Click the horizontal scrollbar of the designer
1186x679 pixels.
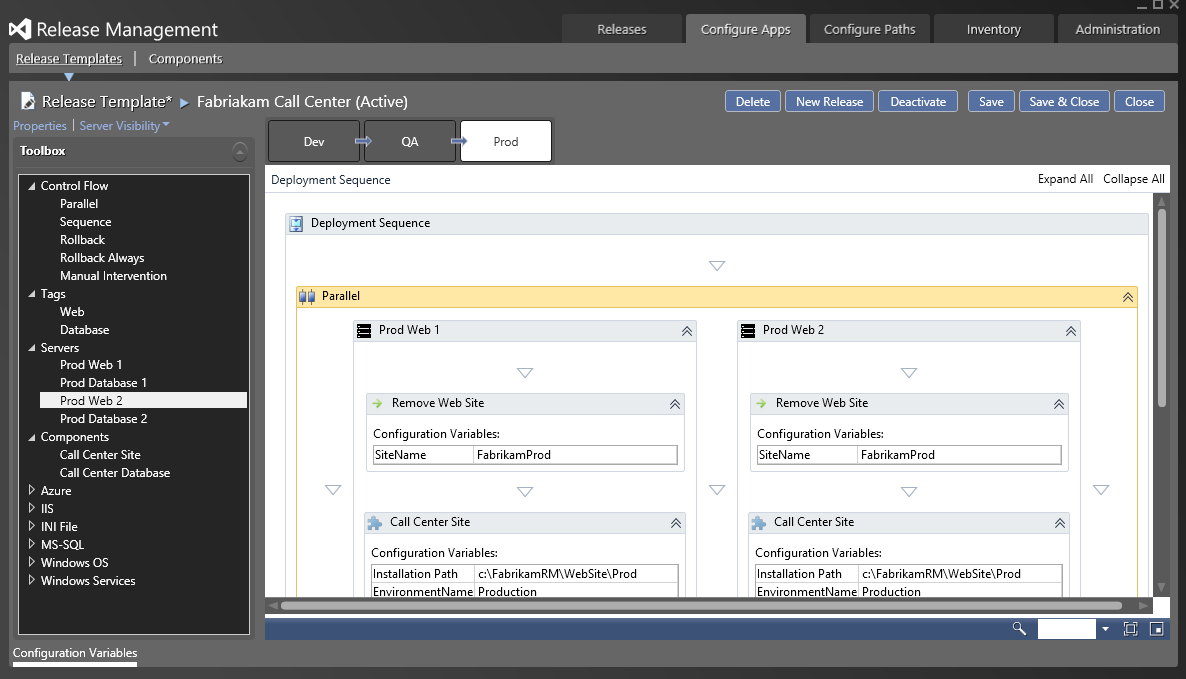click(x=700, y=605)
